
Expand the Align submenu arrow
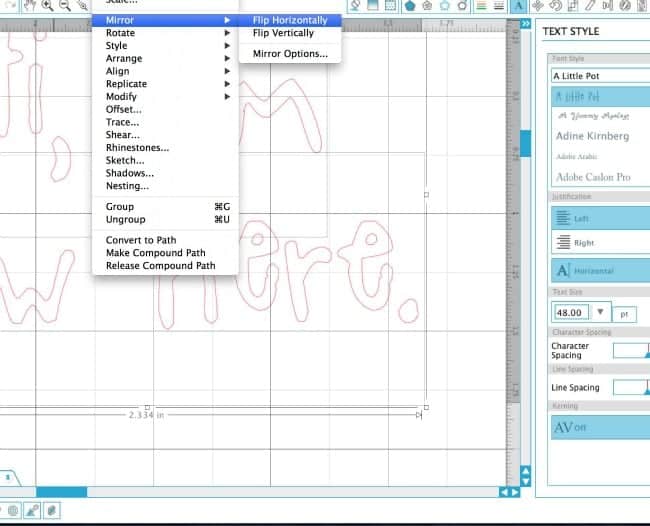pos(227,71)
